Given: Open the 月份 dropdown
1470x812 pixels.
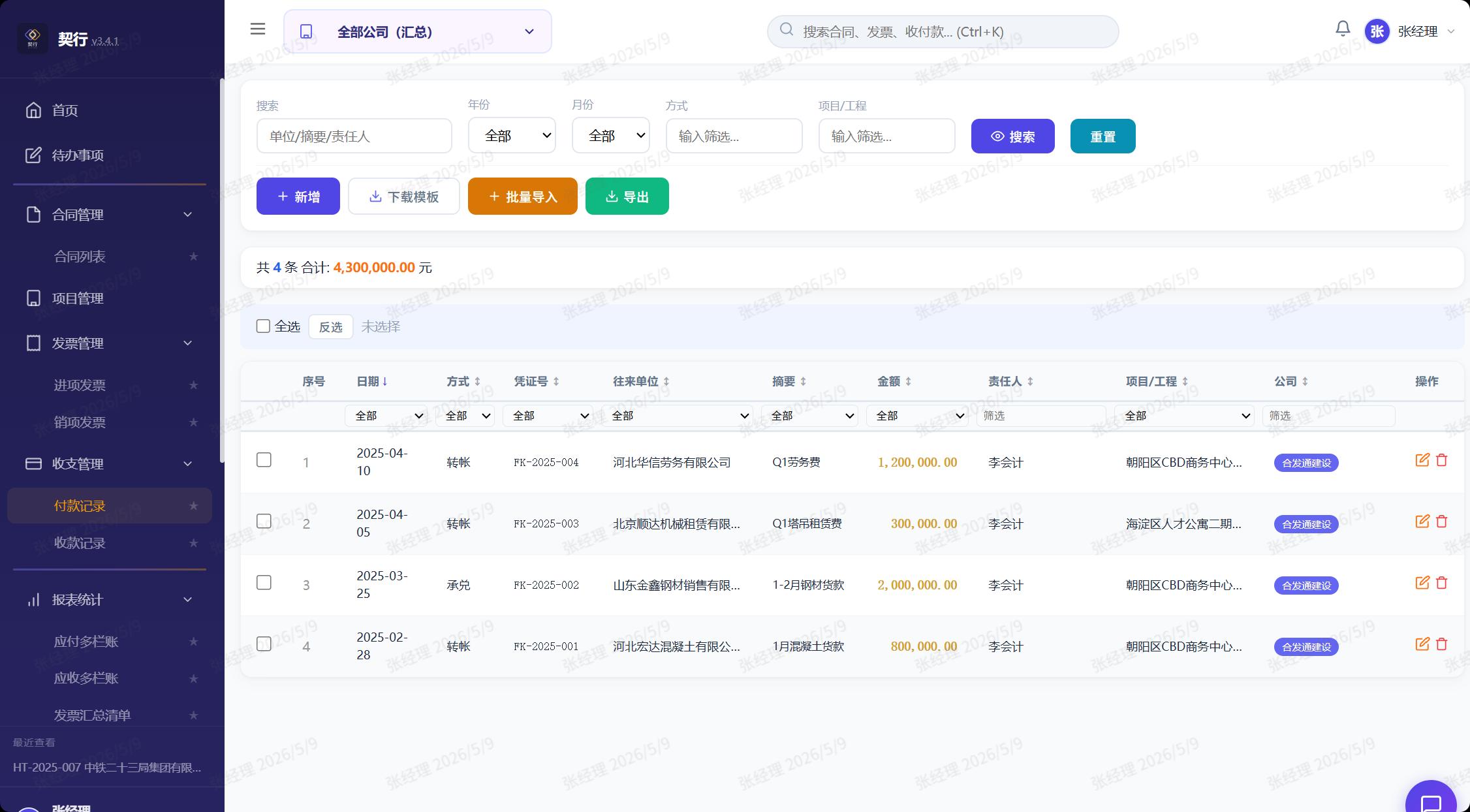Looking at the screenshot, I should pyautogui.click(x=610, y=136).
